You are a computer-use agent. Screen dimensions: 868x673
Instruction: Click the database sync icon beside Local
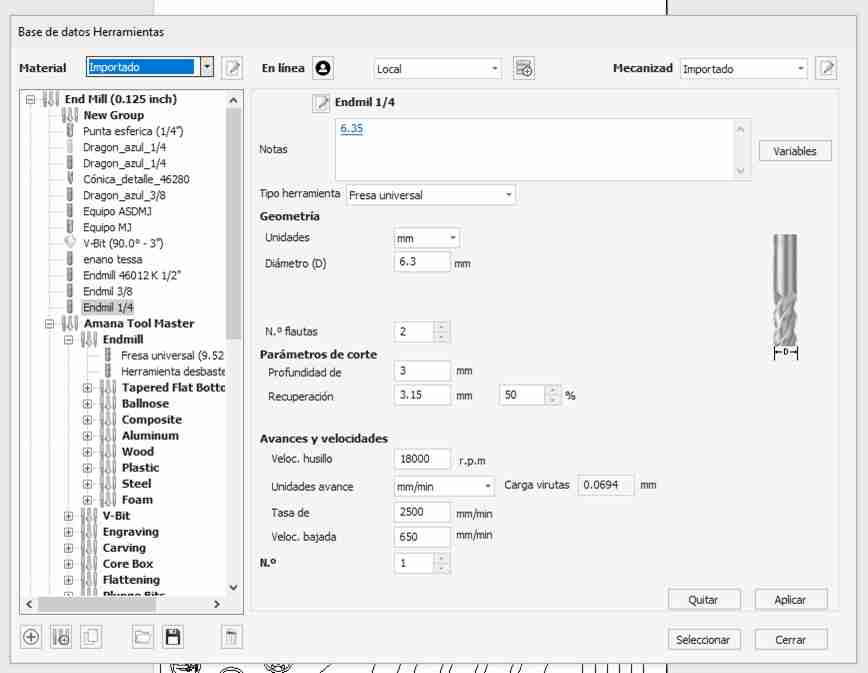tap(524, 69)
